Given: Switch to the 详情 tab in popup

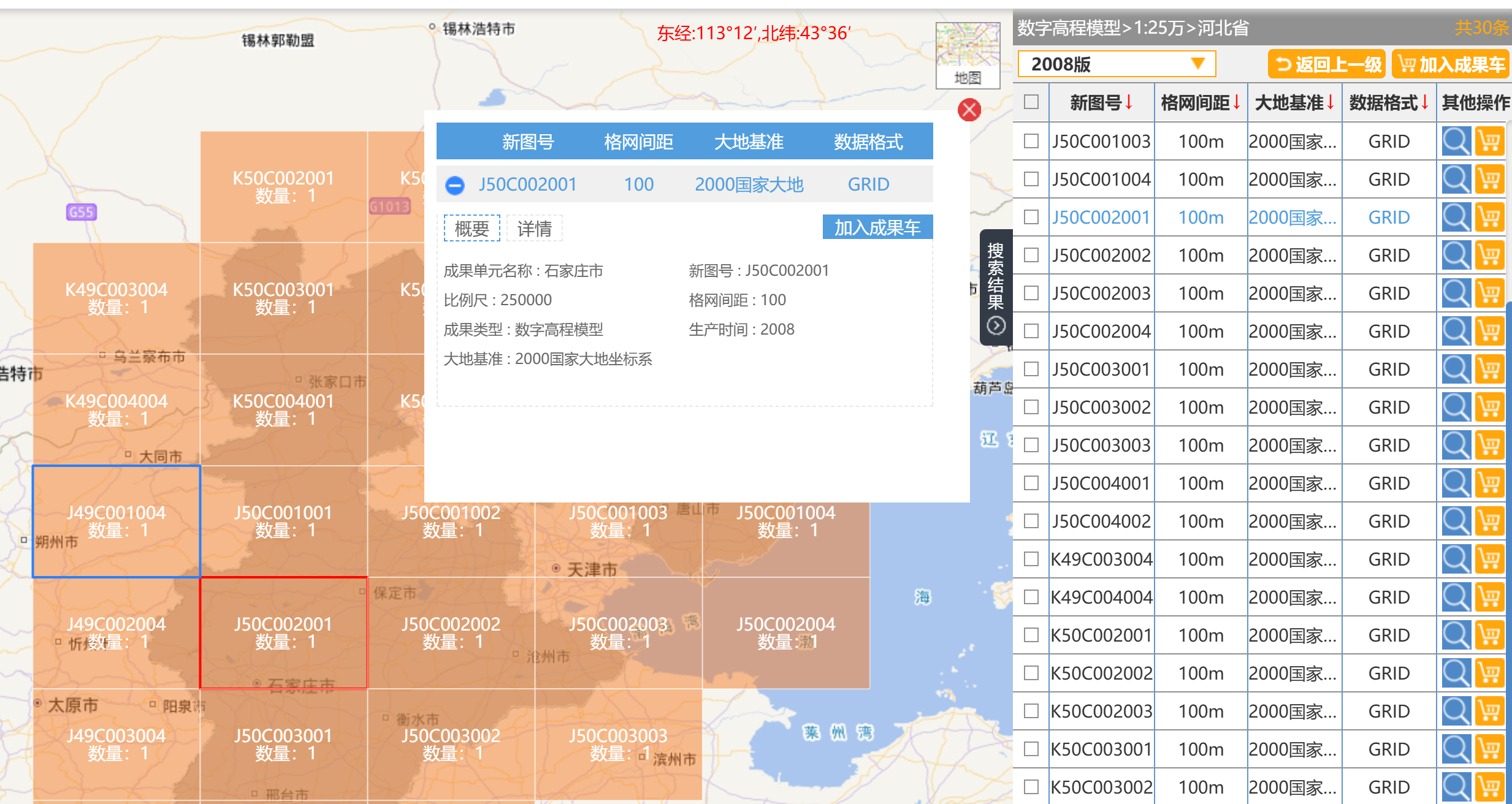Looking at the screenshot, I should [534, 229].
